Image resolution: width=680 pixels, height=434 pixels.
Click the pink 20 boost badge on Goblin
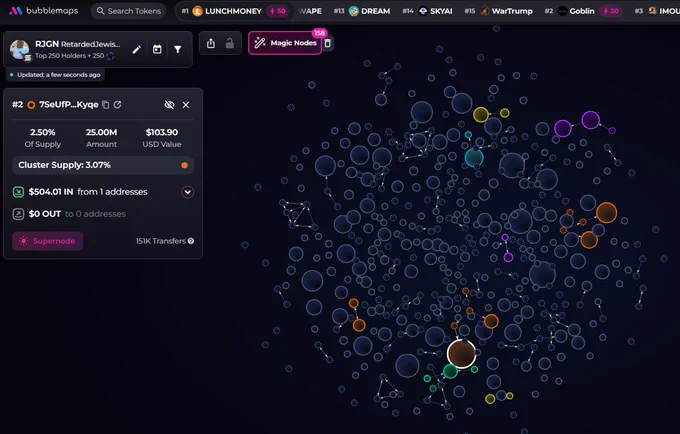tap(611, 11)
